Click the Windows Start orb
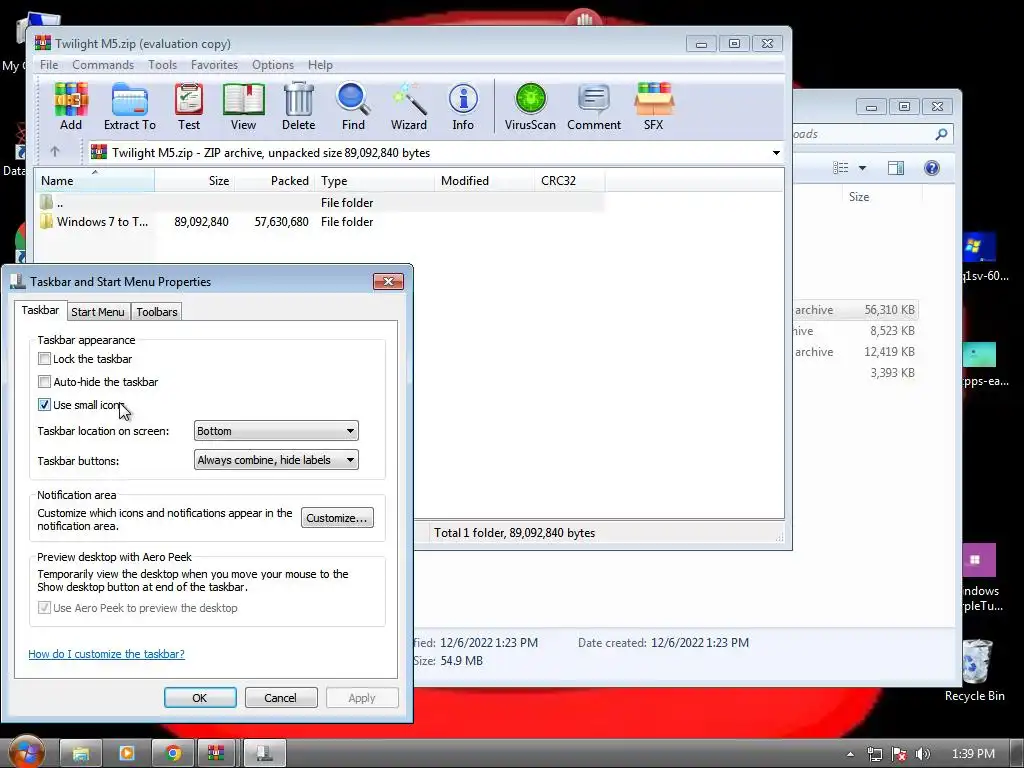Screen dimensions: 1024x768 [26, 752]
